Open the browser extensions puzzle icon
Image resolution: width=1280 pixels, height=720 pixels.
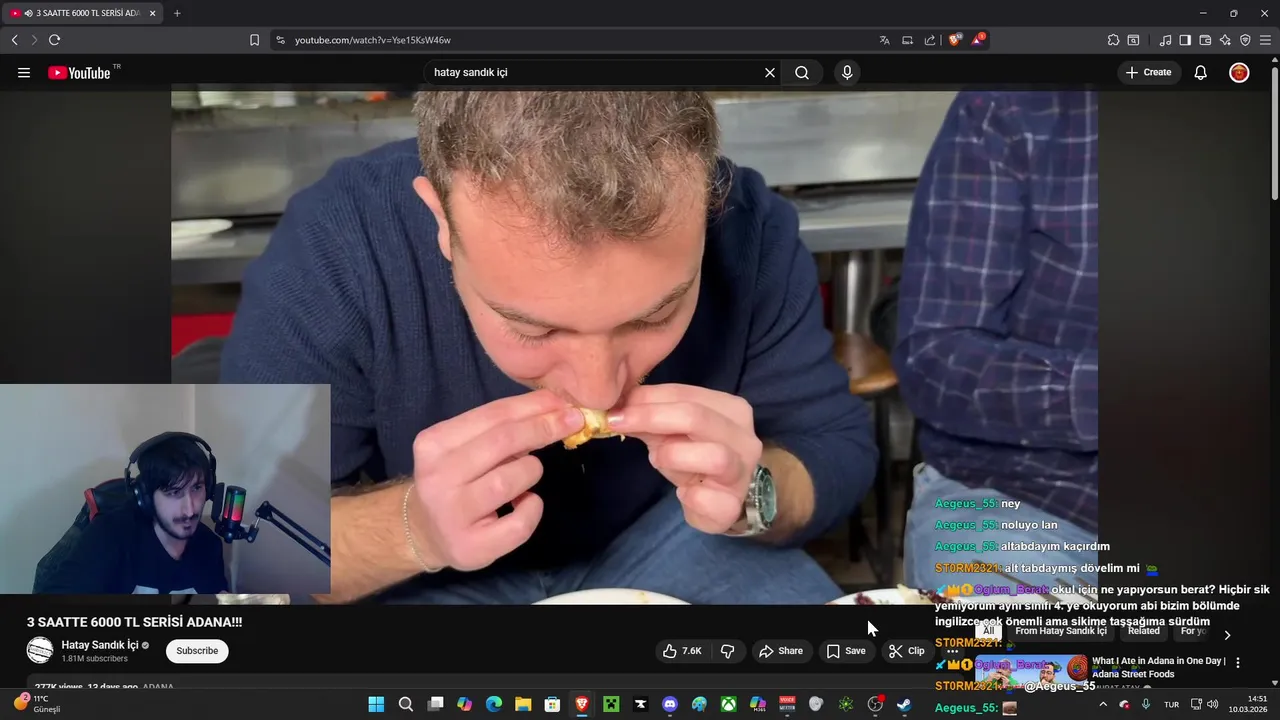[x=1113, y=40]
